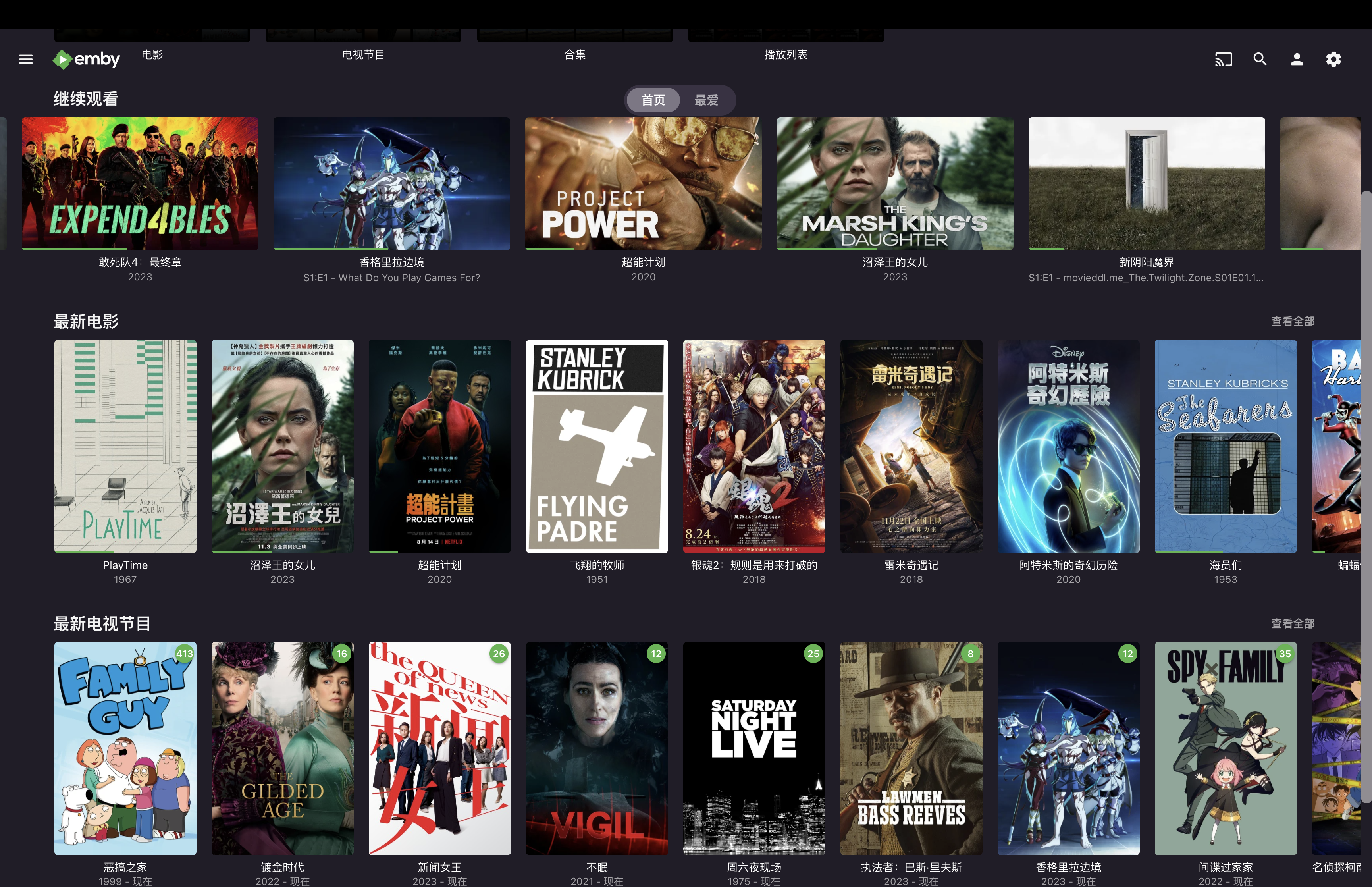
Task: Click the 12 unplayed badge on Vigil
Action: coord(656,654)
